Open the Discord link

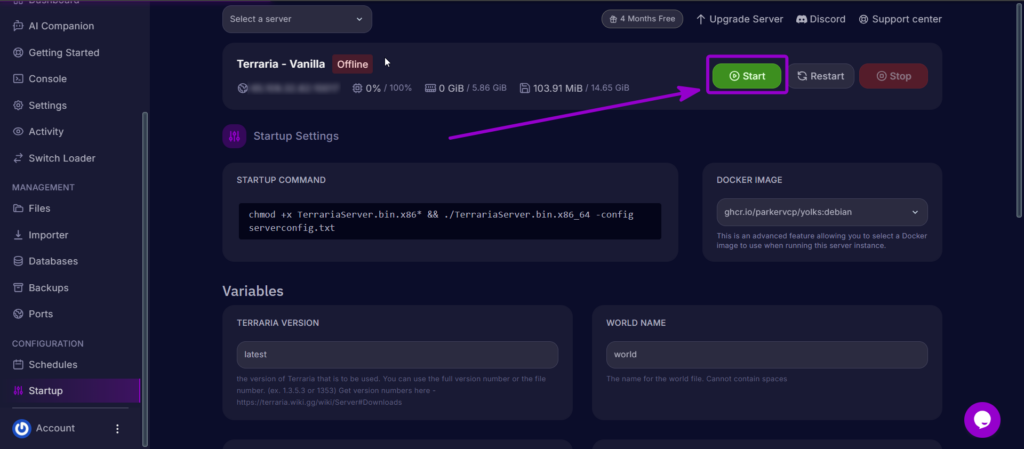821,20
